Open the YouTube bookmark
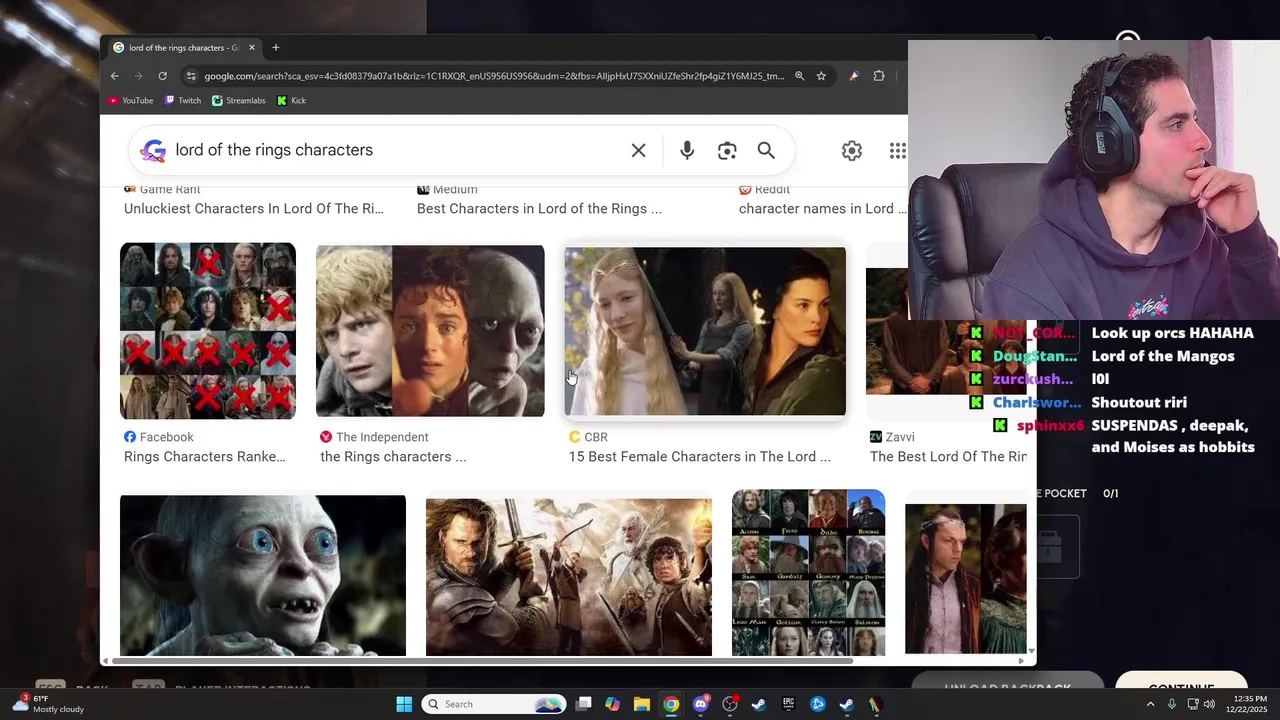The width and height of the screenshot is (1280, 720). click(x=131, y=100)
